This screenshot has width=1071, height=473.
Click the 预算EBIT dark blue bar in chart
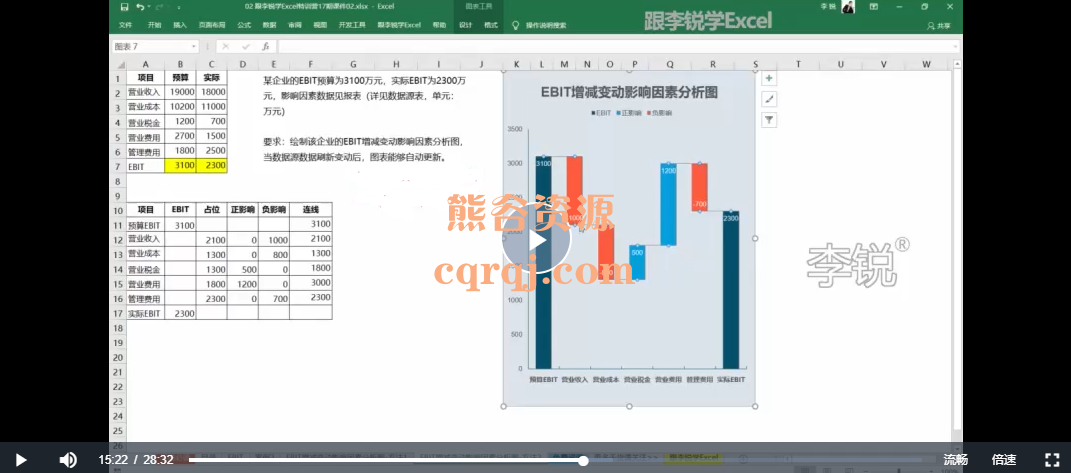coord(543,262)
